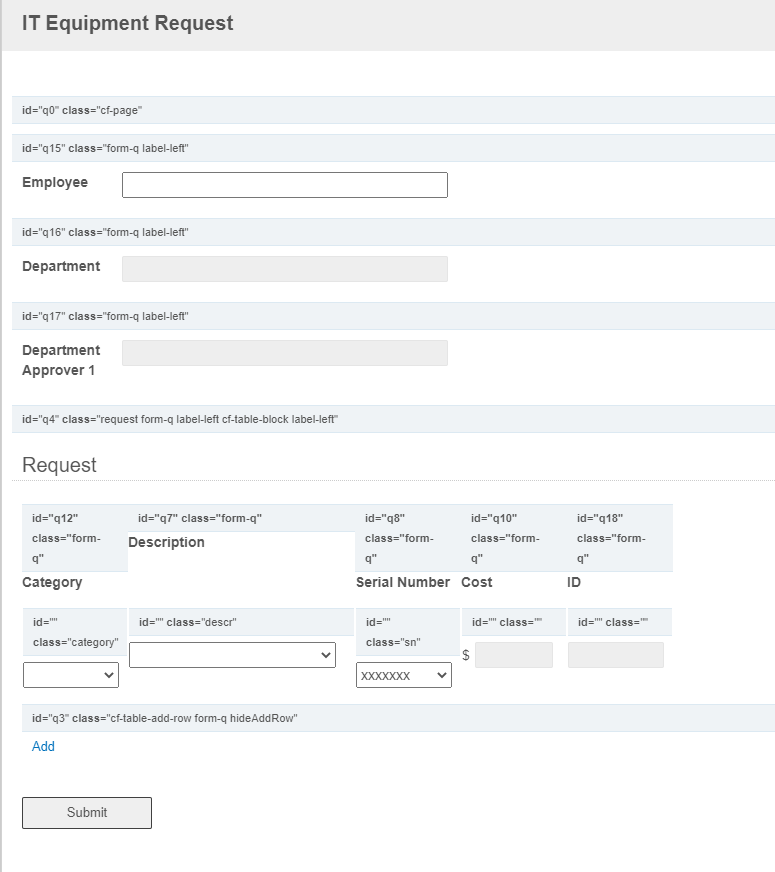Image resolution: width=775 pixels, height=872 pixels.
Task: Click the Request section heading
Action: click(x=59, y=465)
